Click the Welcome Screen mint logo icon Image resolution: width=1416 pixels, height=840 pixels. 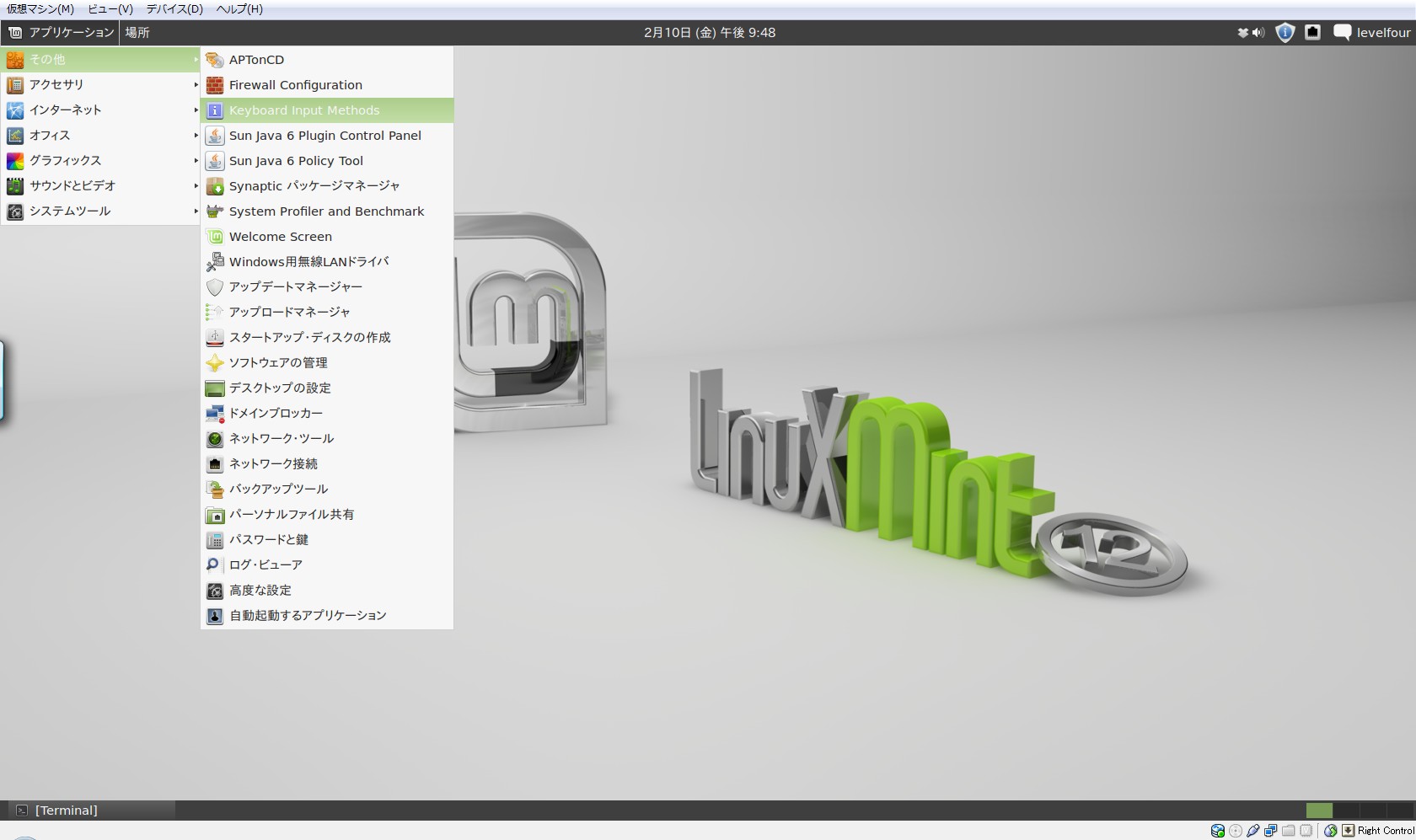(x=215, y=237)
